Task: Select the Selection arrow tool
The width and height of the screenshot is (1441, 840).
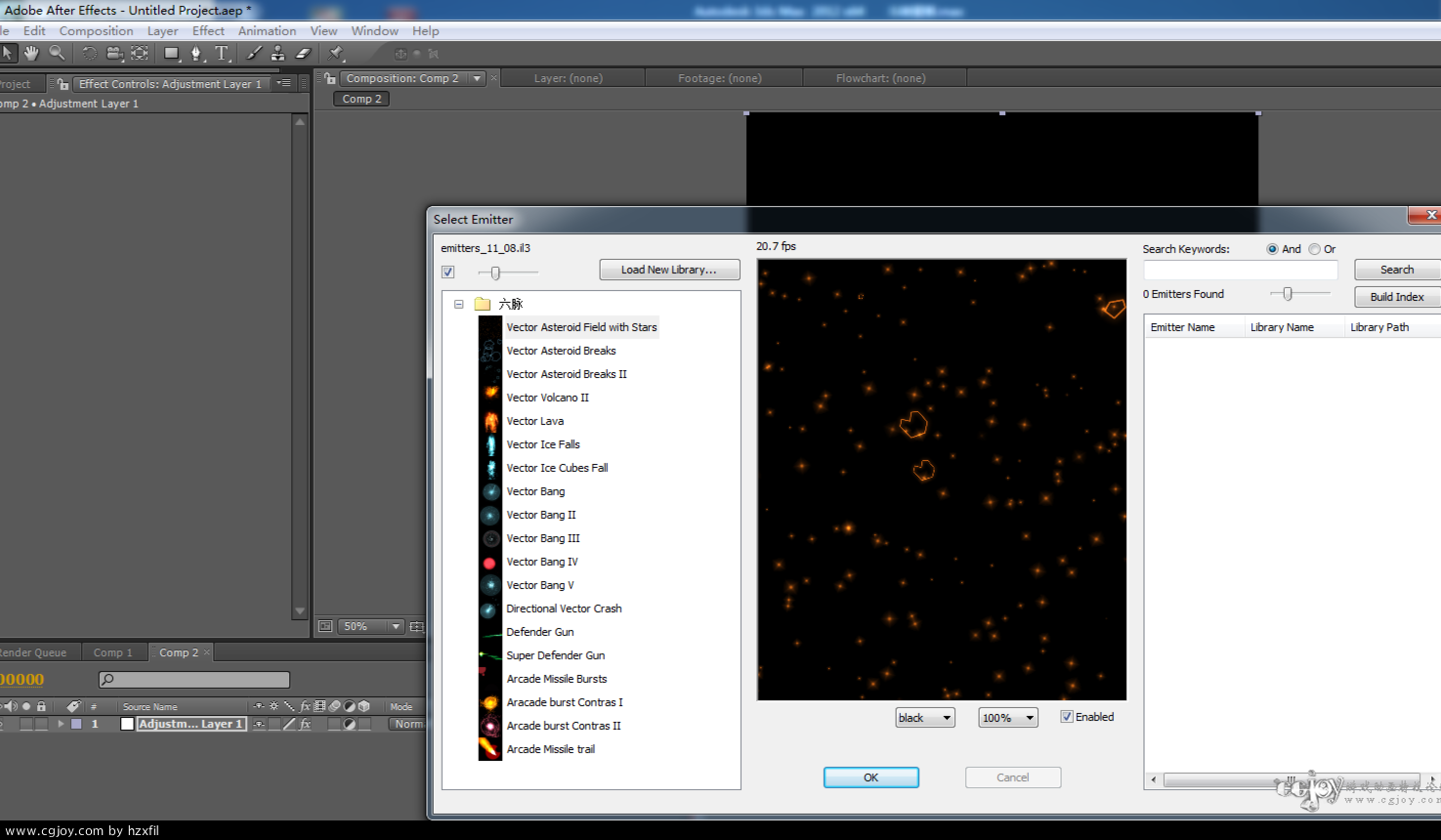Action: click(x=8, y=53)
